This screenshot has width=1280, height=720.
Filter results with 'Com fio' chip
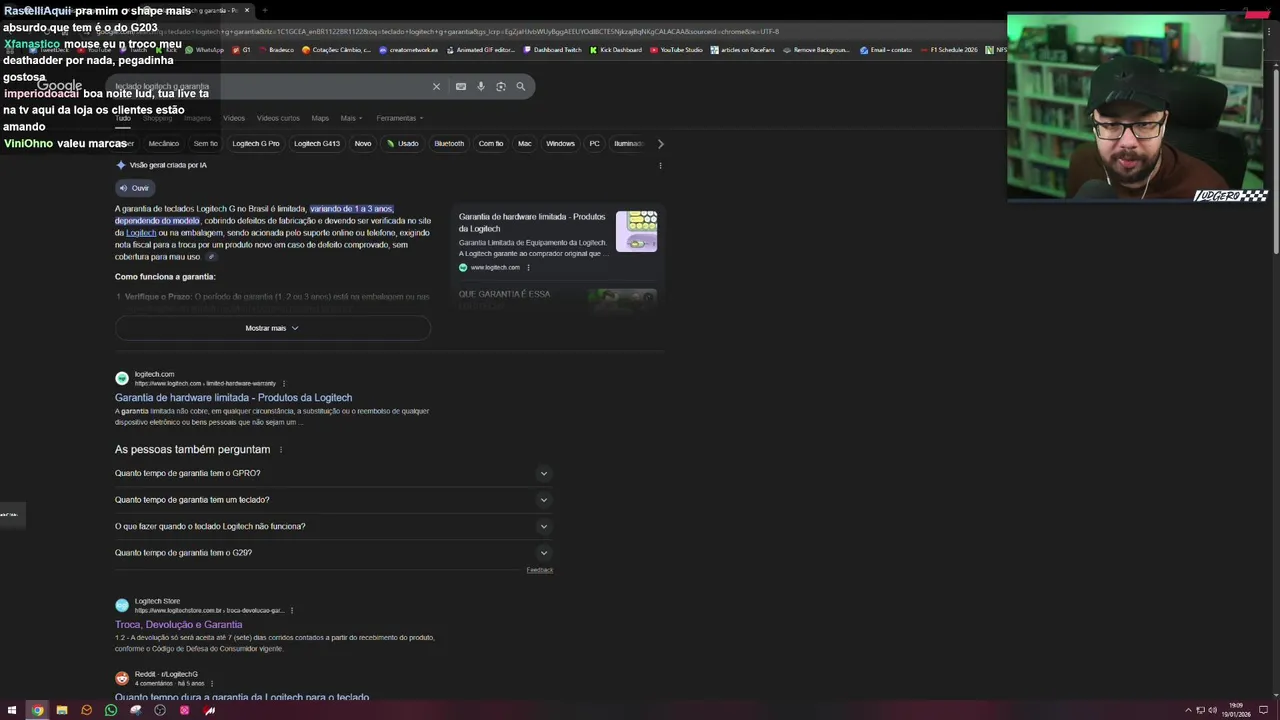tap(491, 143)
